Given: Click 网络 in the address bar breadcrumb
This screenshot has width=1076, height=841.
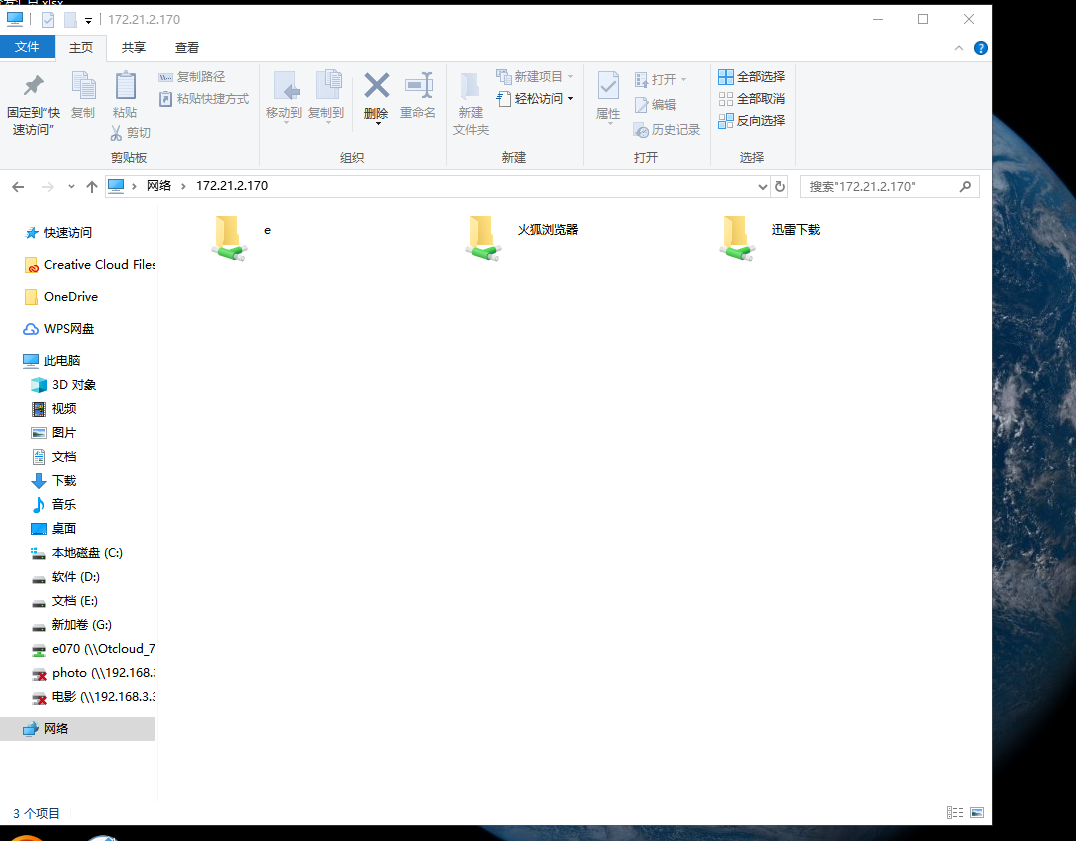Looking at the screenshot, I should (x=159, y=186).
